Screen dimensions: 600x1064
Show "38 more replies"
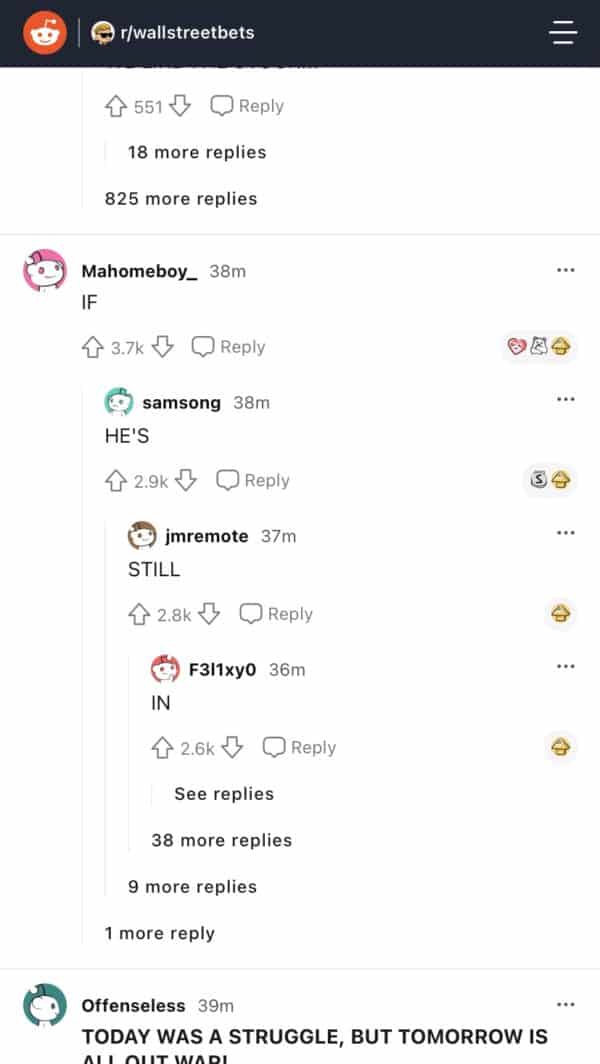(221, 841)
